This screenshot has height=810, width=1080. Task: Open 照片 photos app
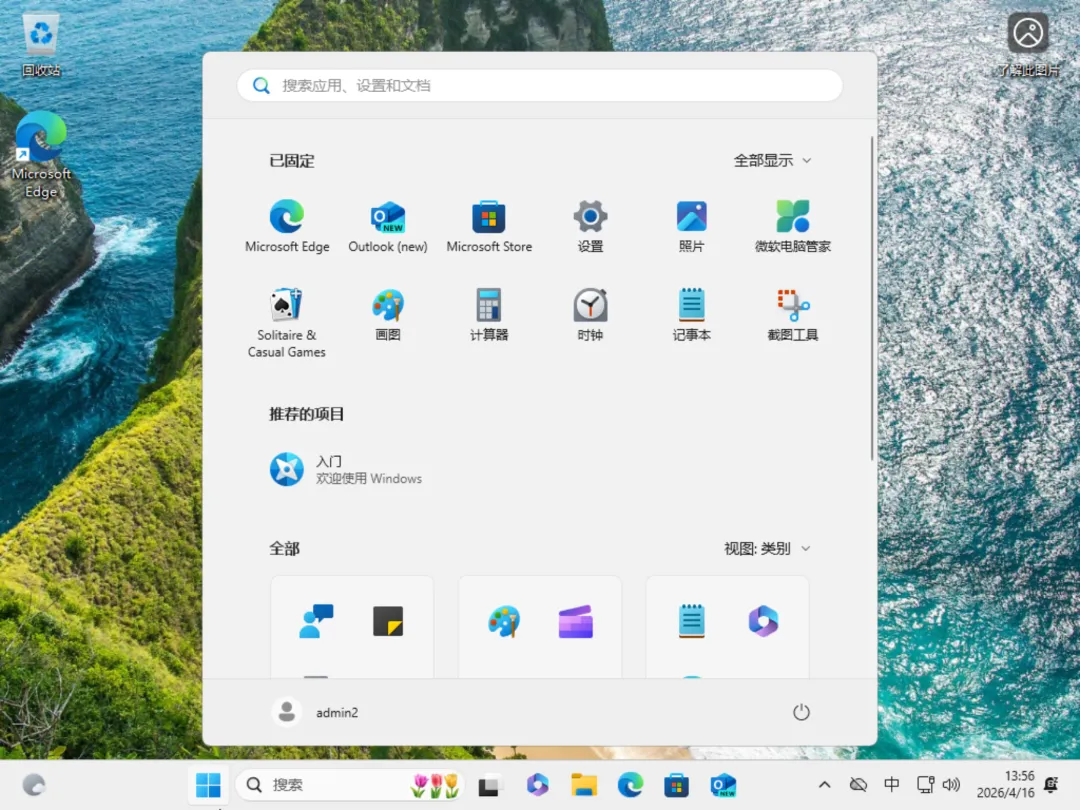[692, 226]
